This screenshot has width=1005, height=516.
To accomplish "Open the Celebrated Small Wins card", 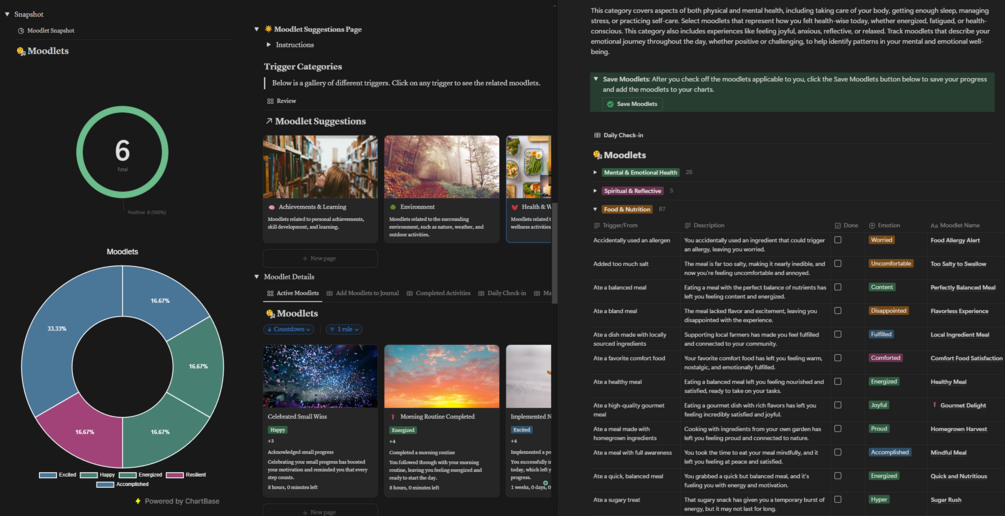I will pyautogui.click(x=320, y=420).
